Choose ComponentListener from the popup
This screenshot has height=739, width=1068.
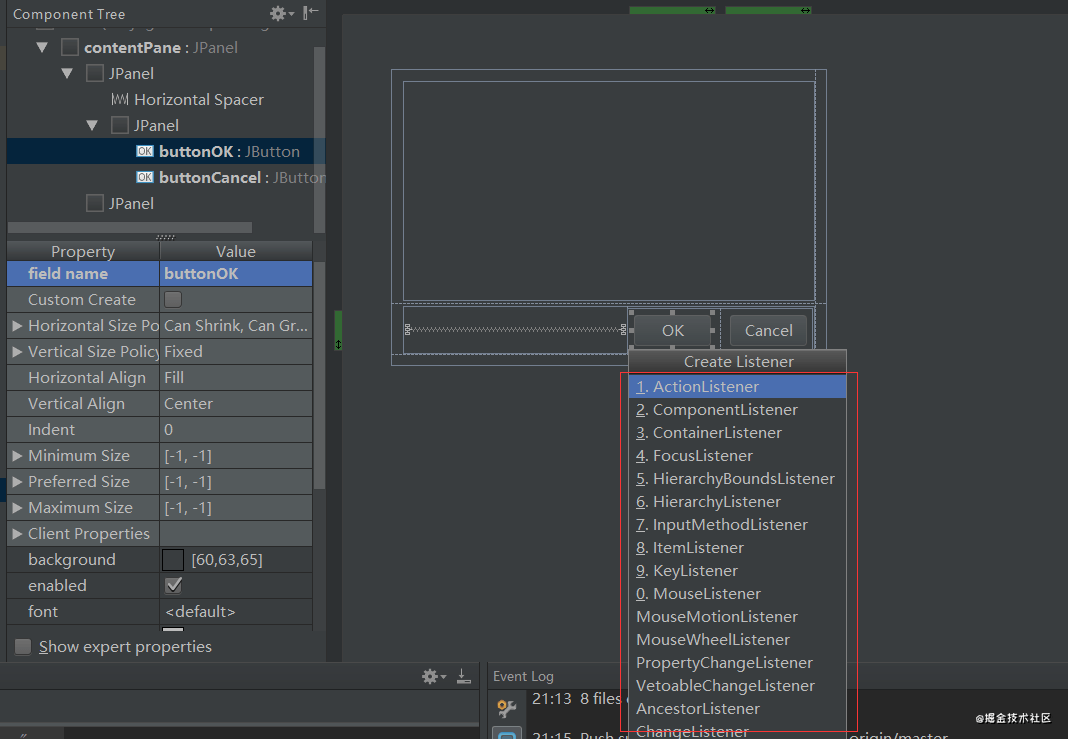tap(737, 410)
